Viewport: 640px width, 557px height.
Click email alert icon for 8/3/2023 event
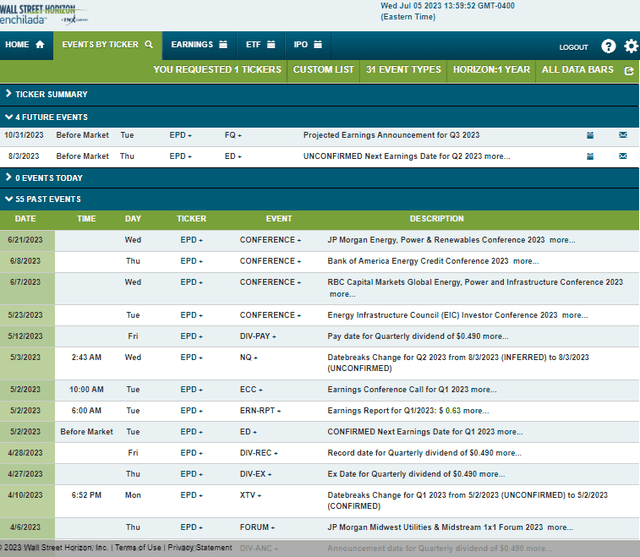tap(623, 156)
